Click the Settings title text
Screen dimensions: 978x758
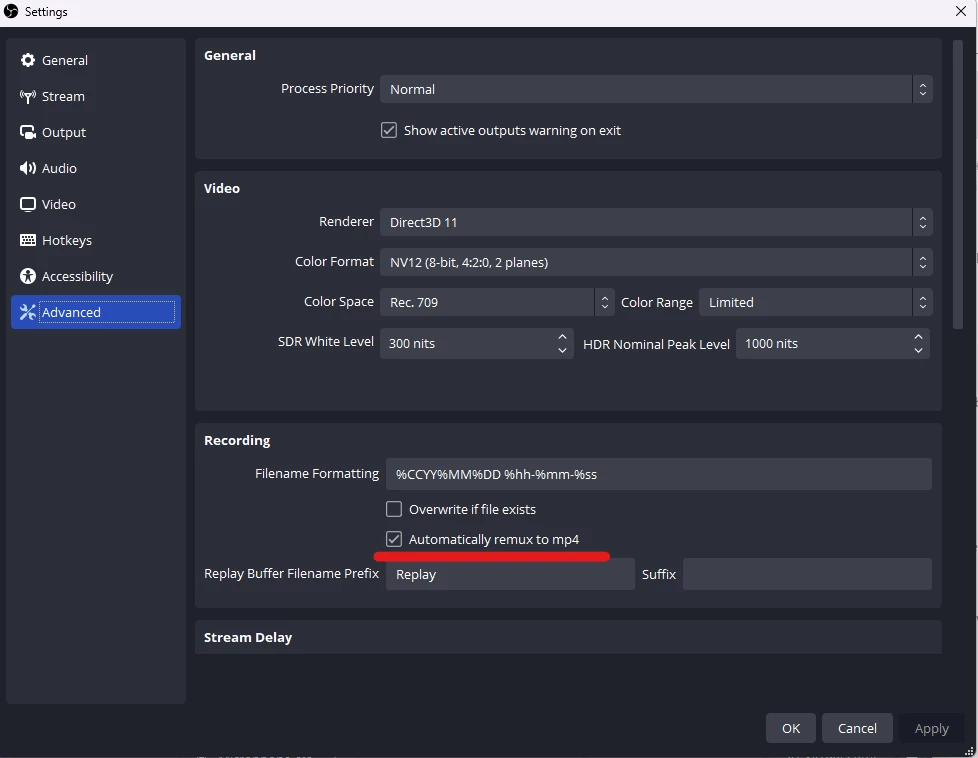[46, 11]
